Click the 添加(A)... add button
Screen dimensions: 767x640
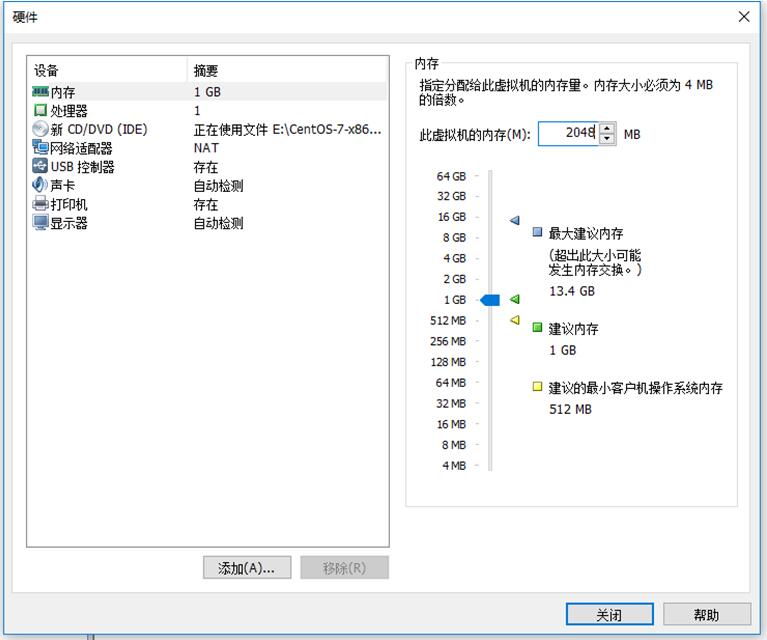click(x=247, y=568)
